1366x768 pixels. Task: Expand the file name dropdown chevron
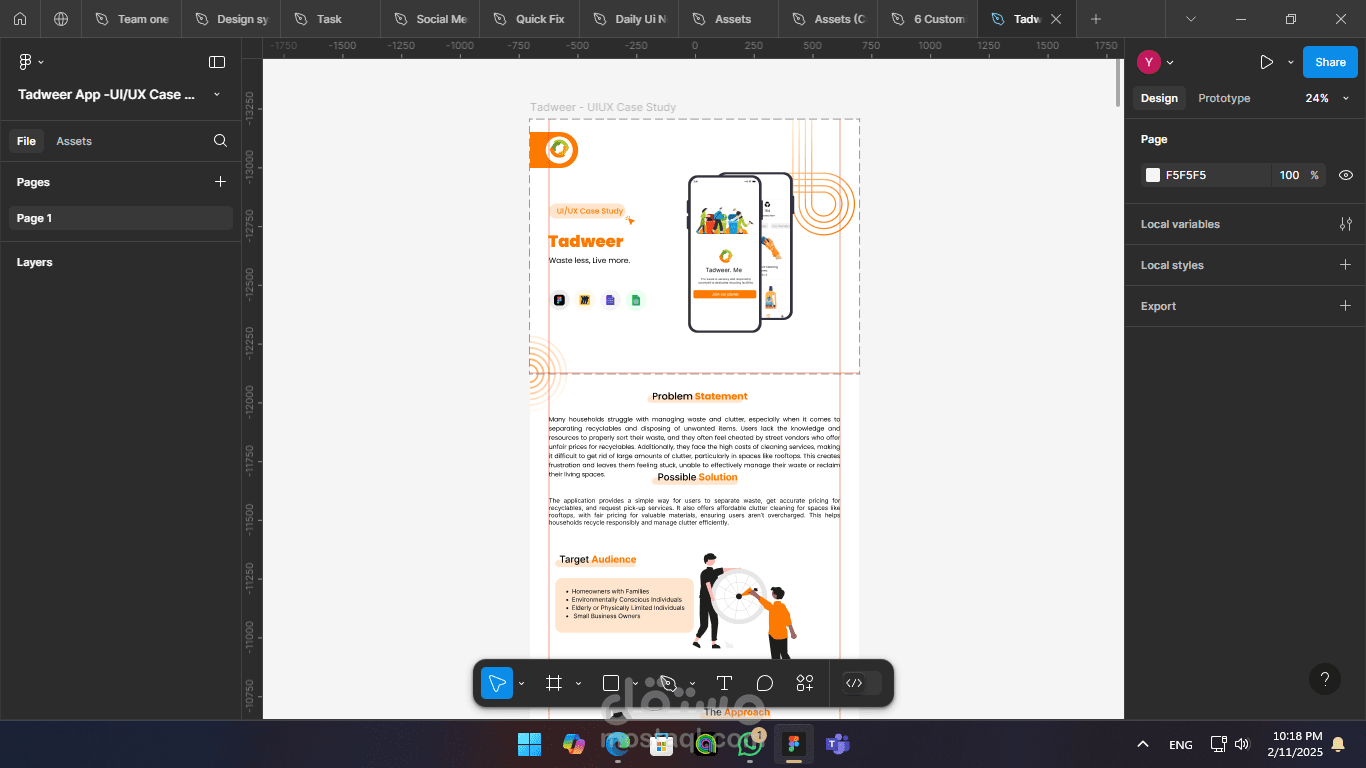[217, 95]
